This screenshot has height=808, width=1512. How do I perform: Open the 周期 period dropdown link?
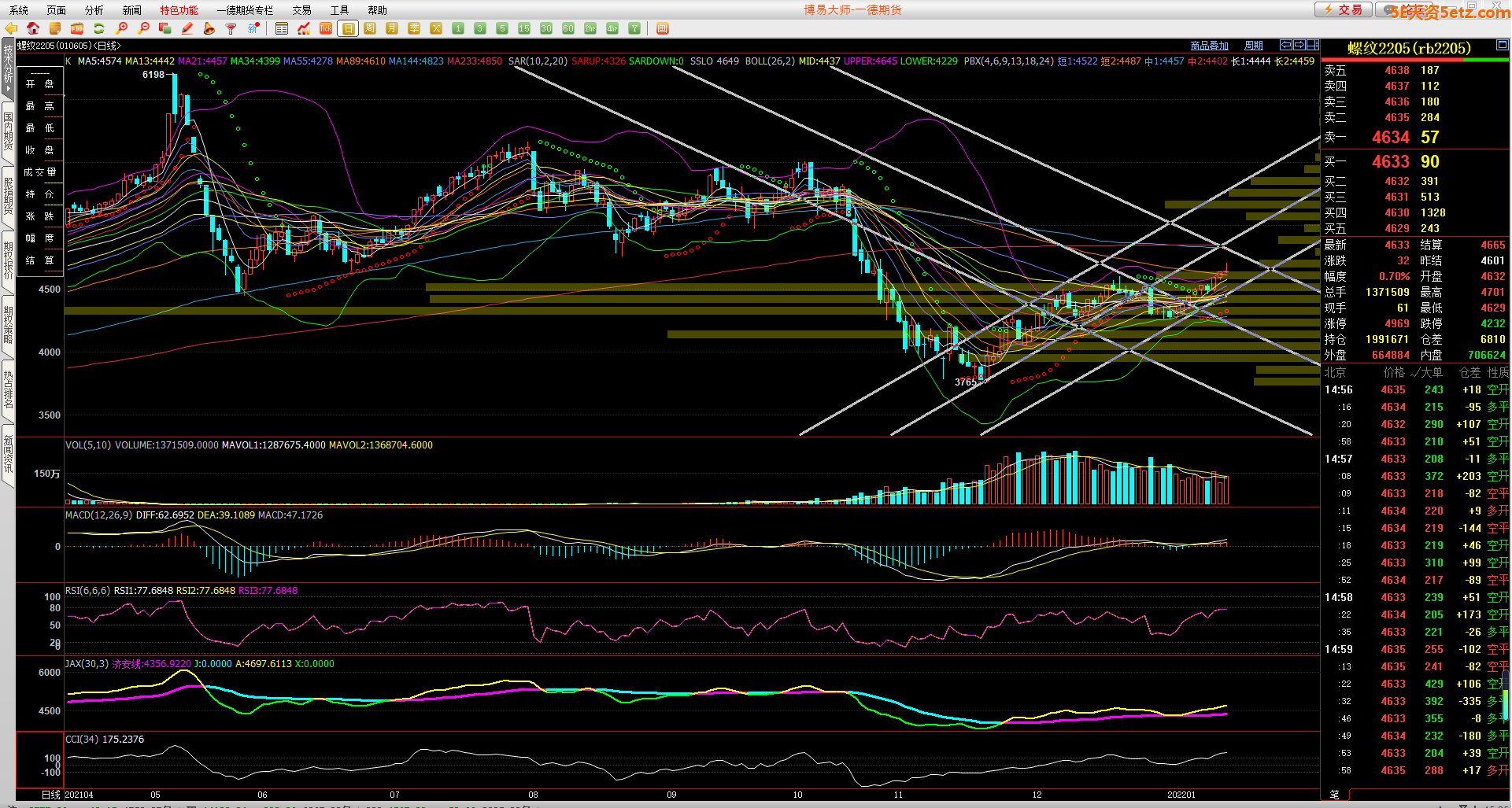1253,46
